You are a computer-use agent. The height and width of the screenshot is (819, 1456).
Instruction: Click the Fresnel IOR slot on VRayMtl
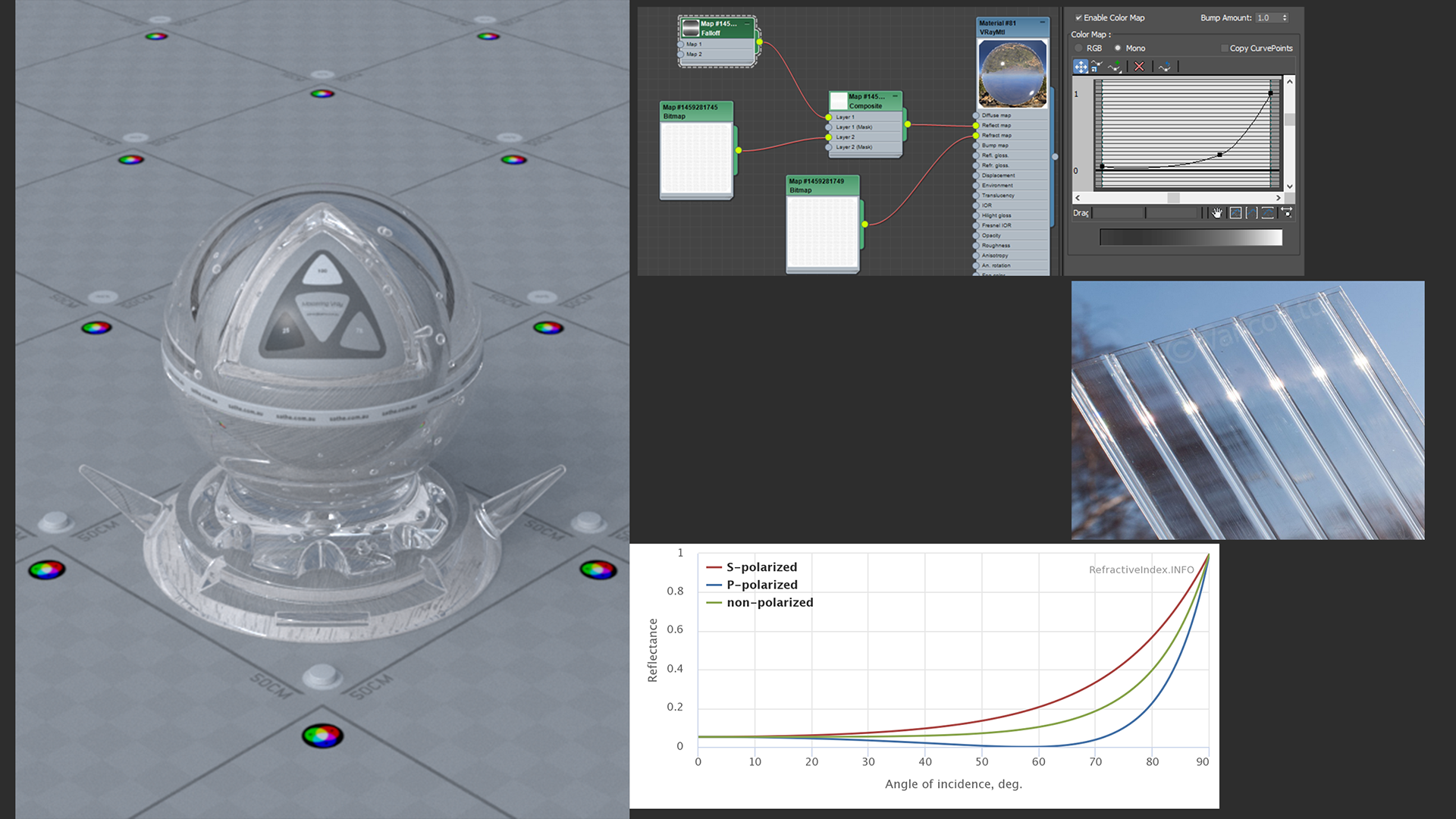point(1012,225)
